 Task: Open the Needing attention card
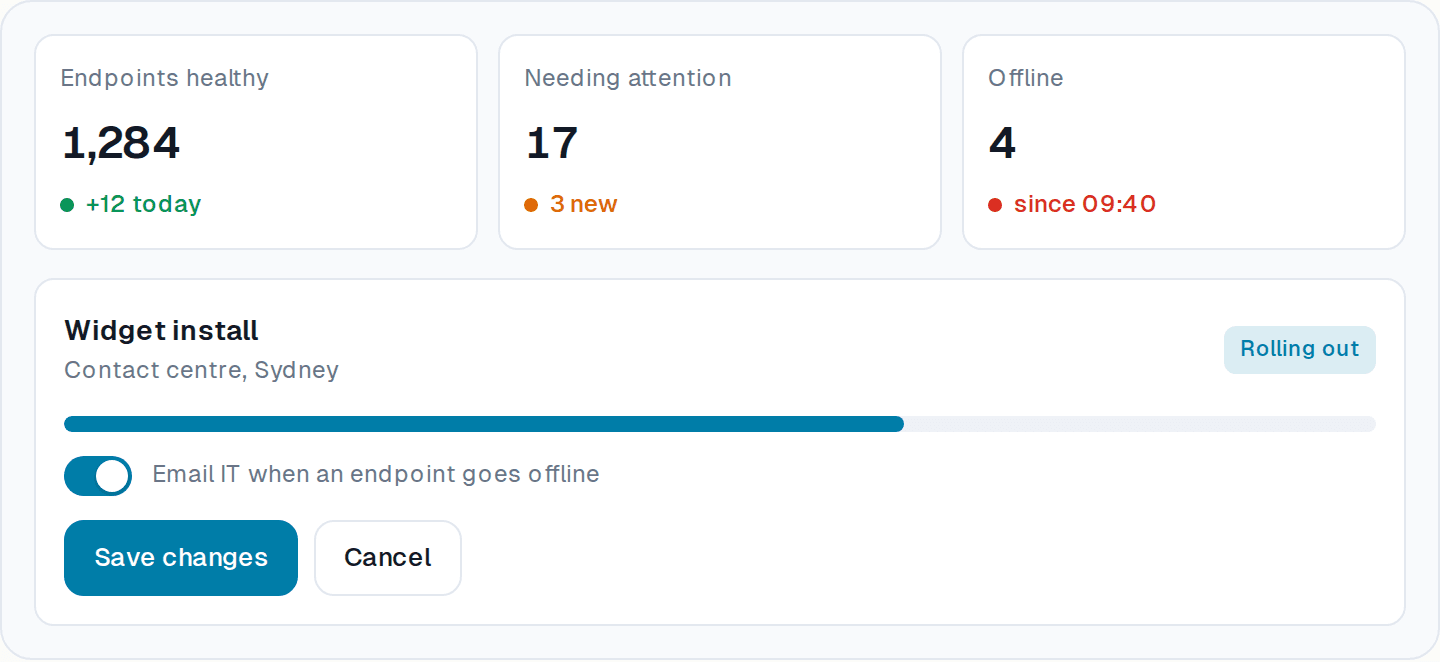point(720,142)
